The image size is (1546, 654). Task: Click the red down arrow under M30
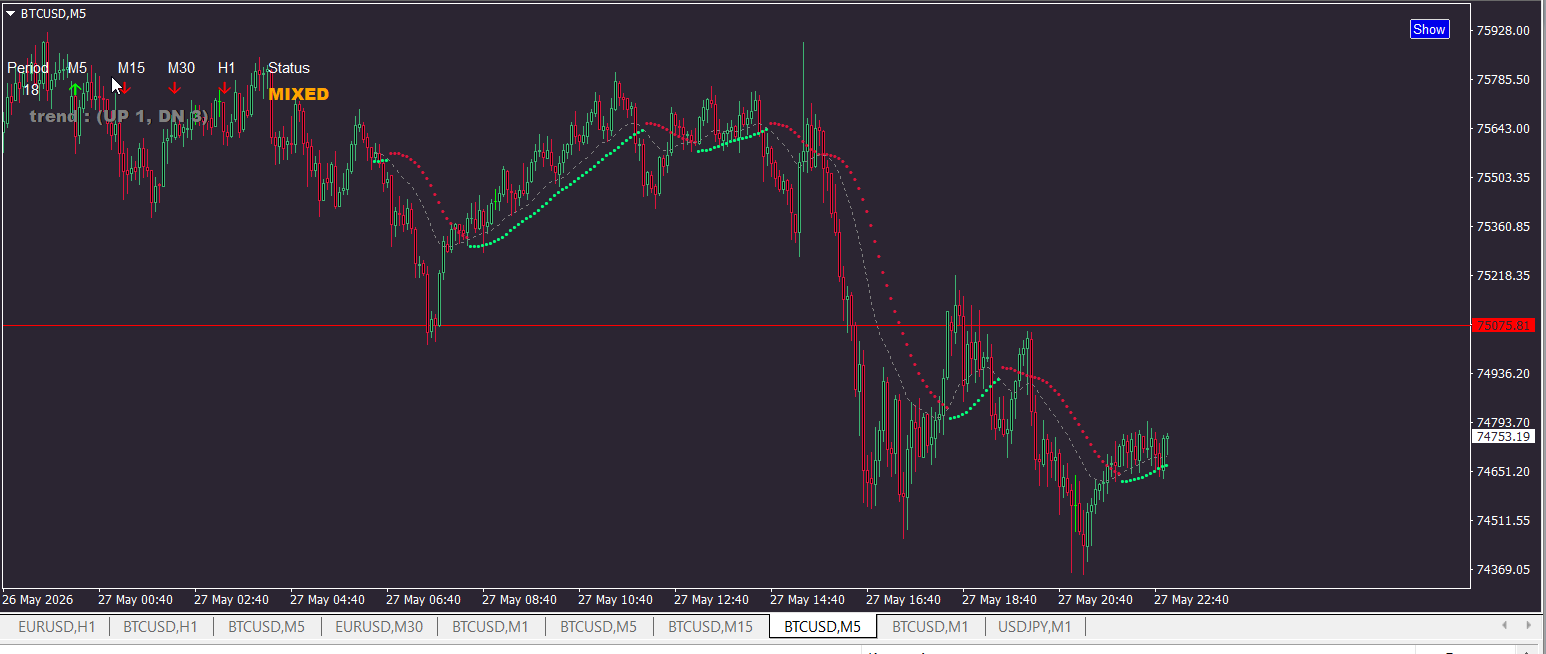[x=175, y=89]
